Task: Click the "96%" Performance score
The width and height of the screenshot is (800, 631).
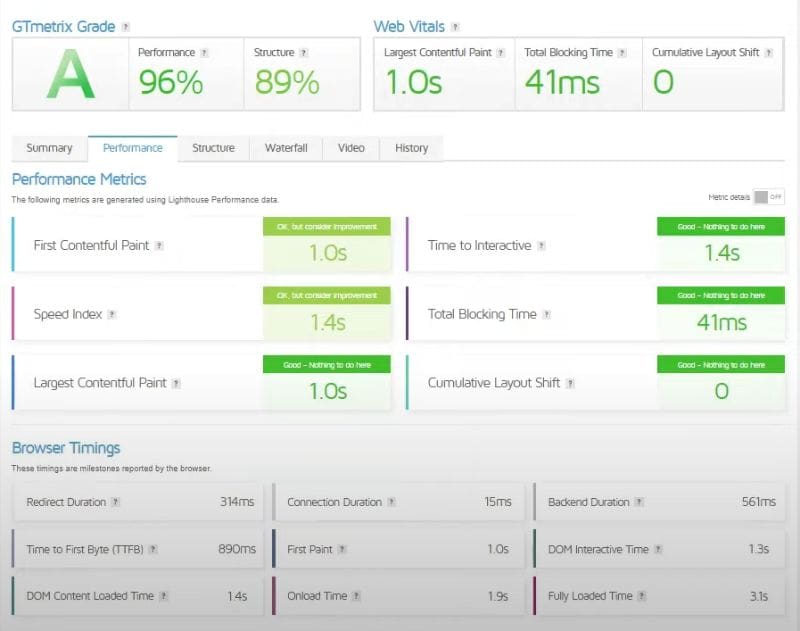Action: 171,82
